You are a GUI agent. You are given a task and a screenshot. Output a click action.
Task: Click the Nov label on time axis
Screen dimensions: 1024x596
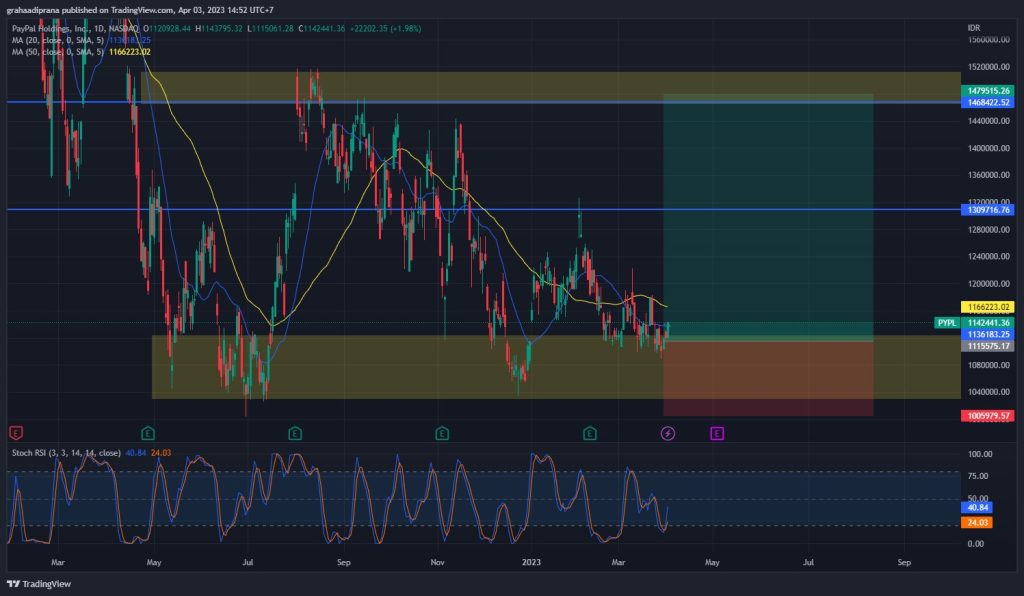click(438, 562)
